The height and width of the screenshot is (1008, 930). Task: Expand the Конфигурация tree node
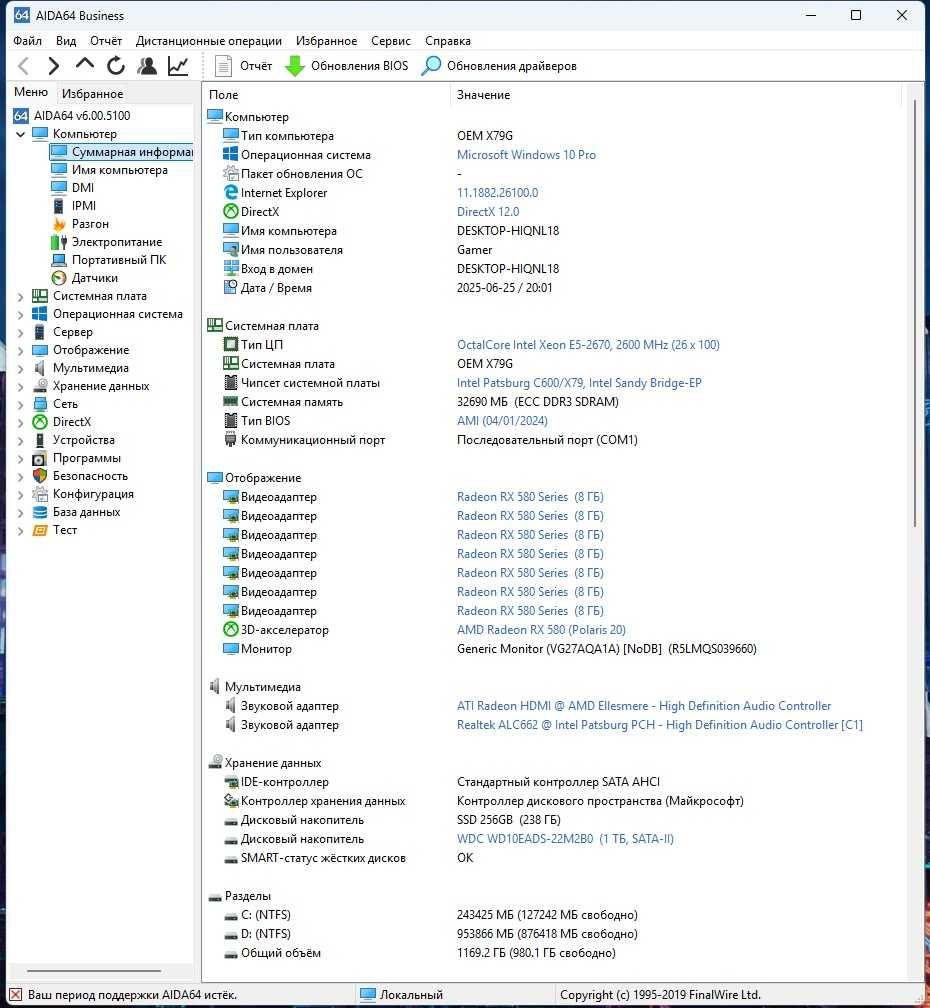tap(21, 494)
